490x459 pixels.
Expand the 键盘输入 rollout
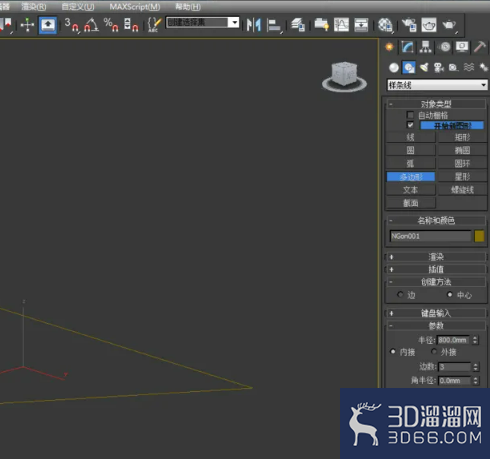click(436, 313)
